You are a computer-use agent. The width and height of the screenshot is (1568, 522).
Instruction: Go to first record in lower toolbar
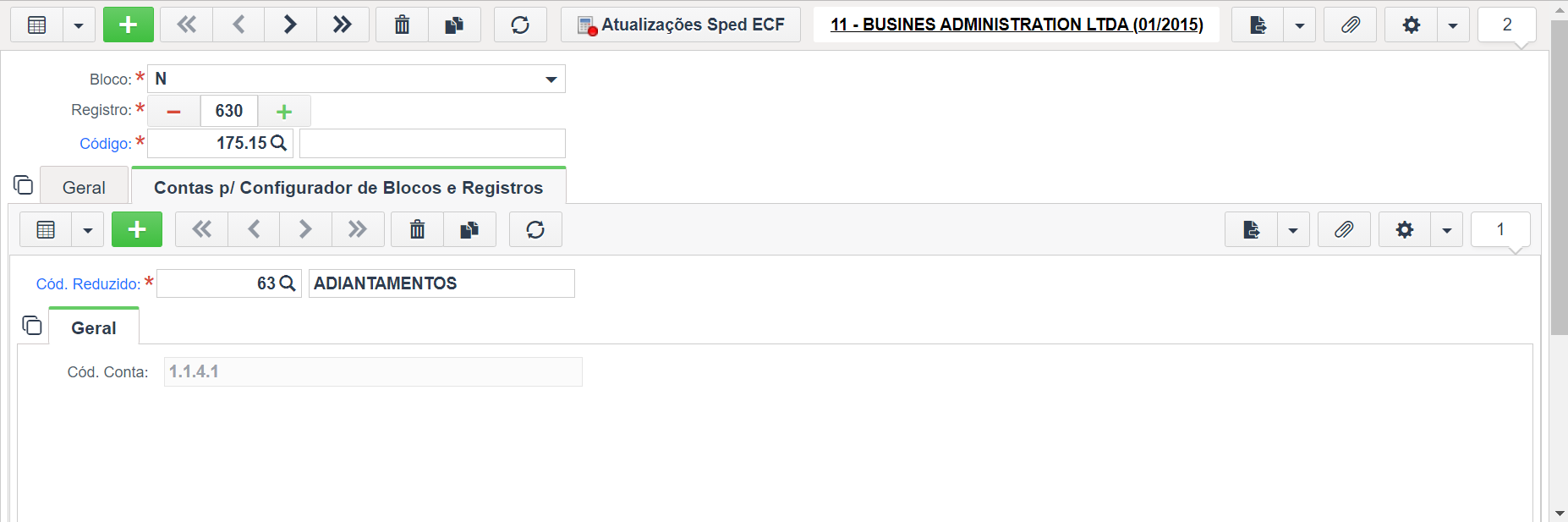tap(201, 229)
